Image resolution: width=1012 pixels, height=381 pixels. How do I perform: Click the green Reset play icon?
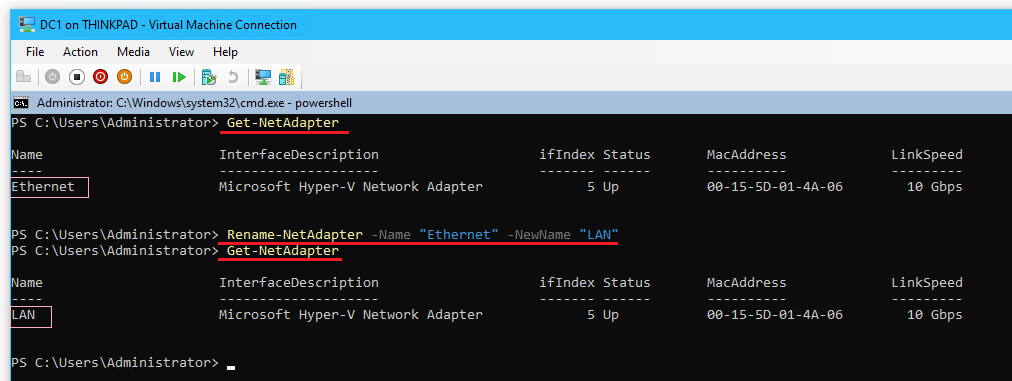(179, 77)
